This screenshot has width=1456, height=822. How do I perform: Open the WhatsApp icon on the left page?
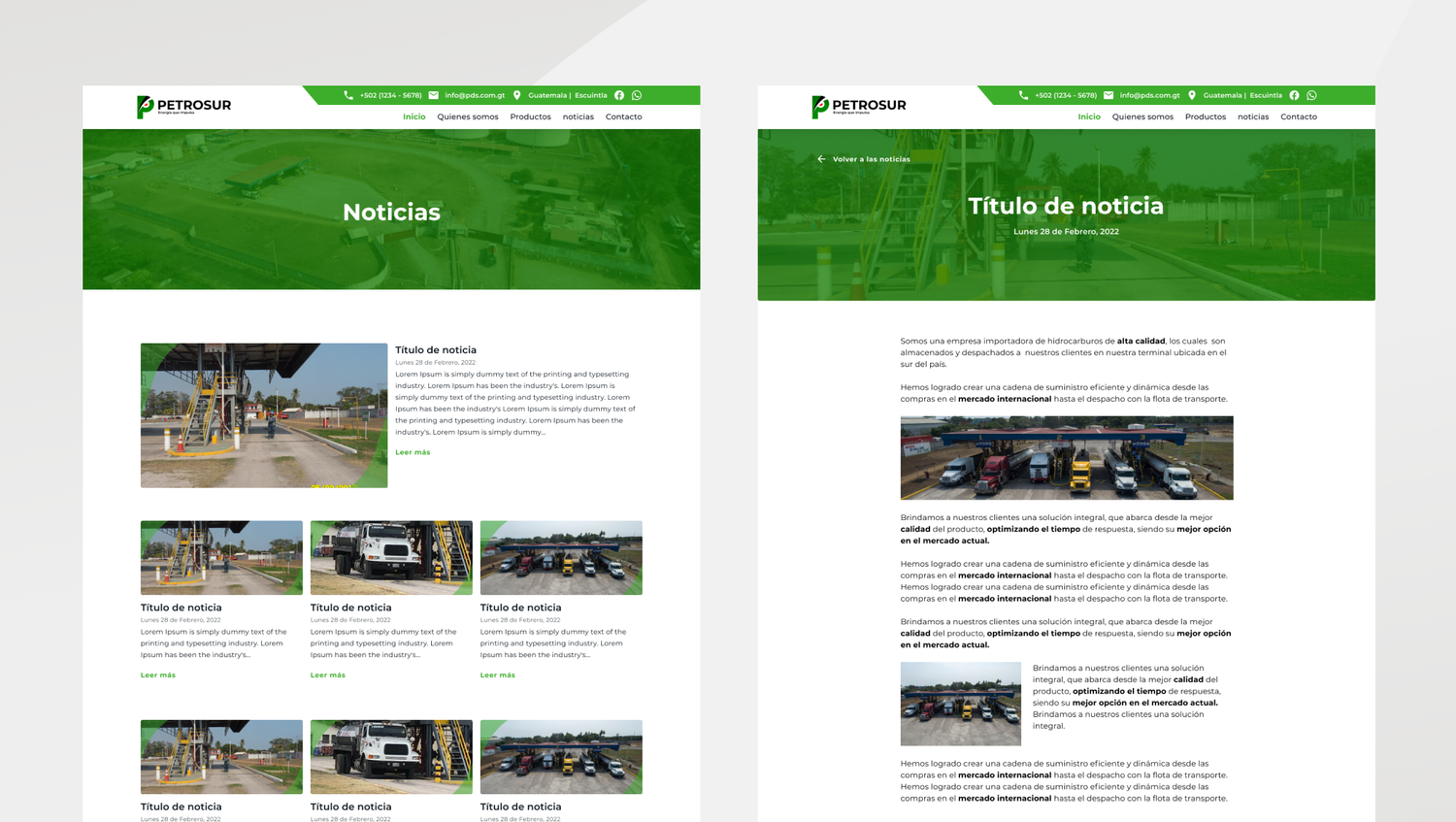click(x=637, y=95)
